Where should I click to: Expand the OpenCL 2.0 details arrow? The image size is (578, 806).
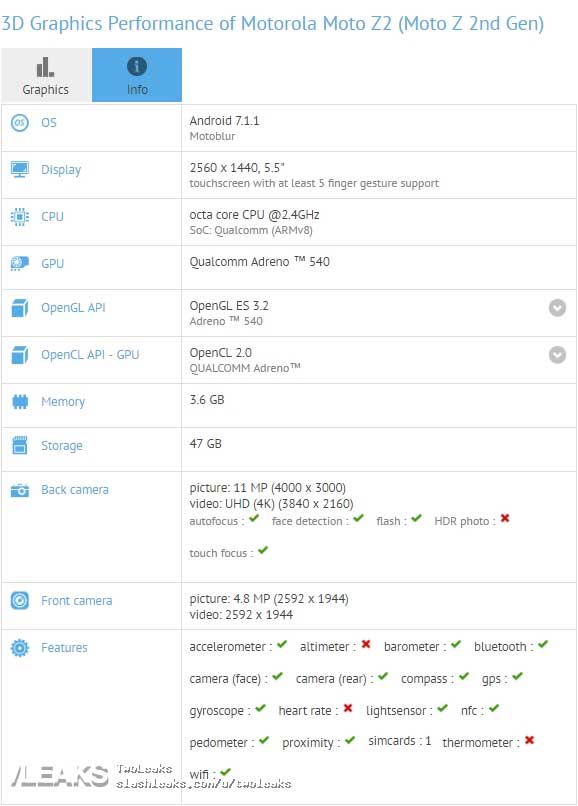point(557,355)
